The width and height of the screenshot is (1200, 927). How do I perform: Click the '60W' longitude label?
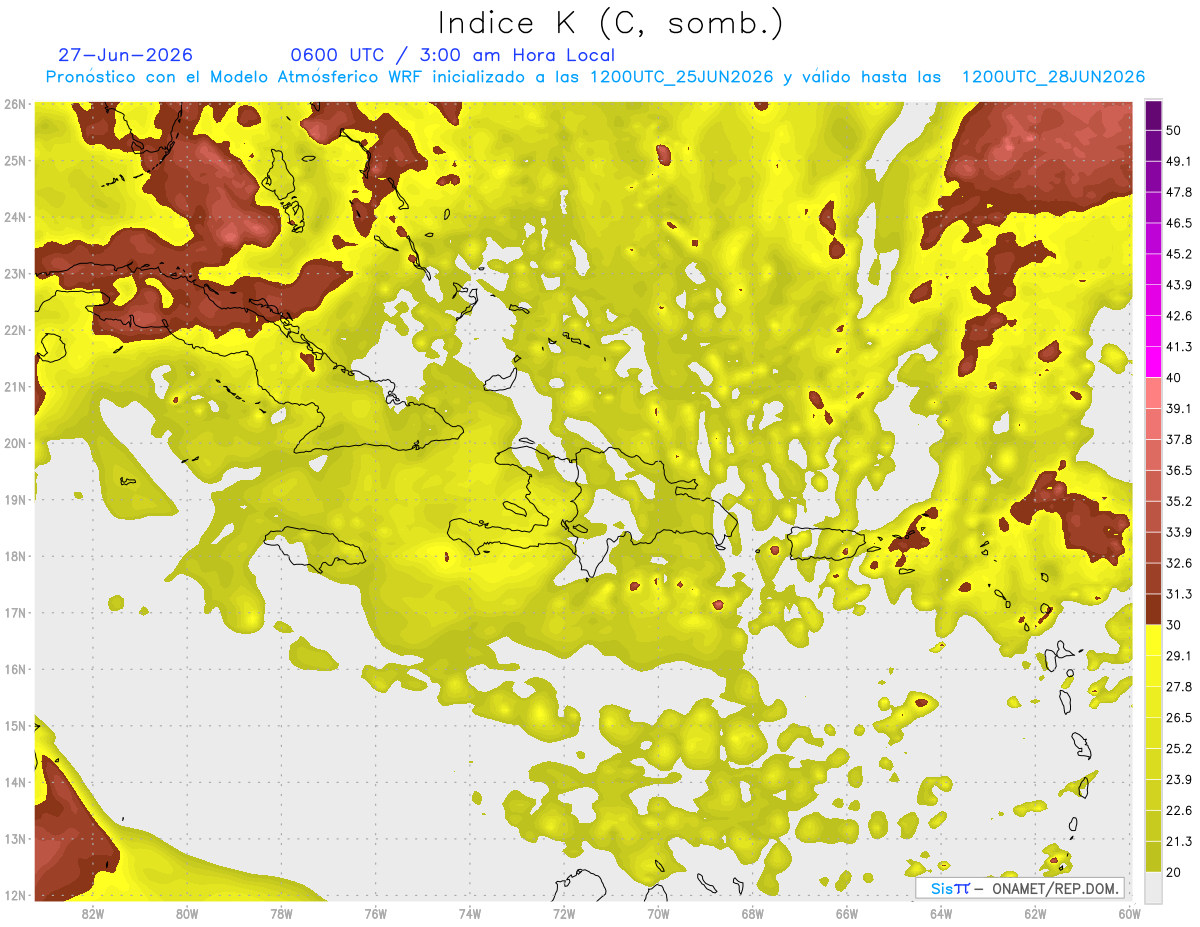pyautogui.click(x=1129, y=913)
